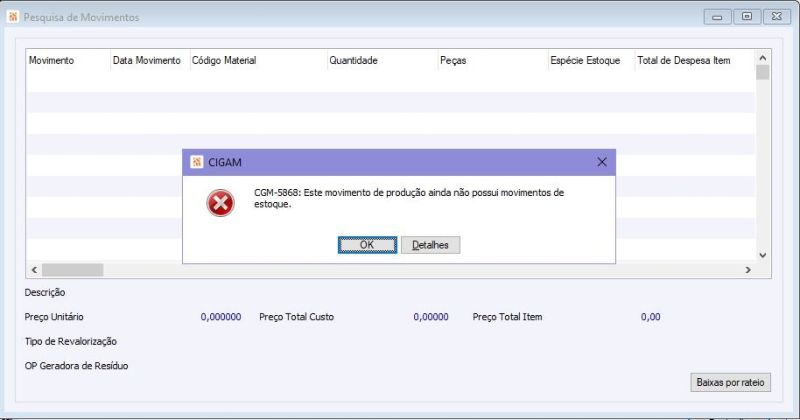Screen dimensions: 800x420
Task: Click the Baixas por rateio button
Action: pyautogui.click(x=730, y=382)
